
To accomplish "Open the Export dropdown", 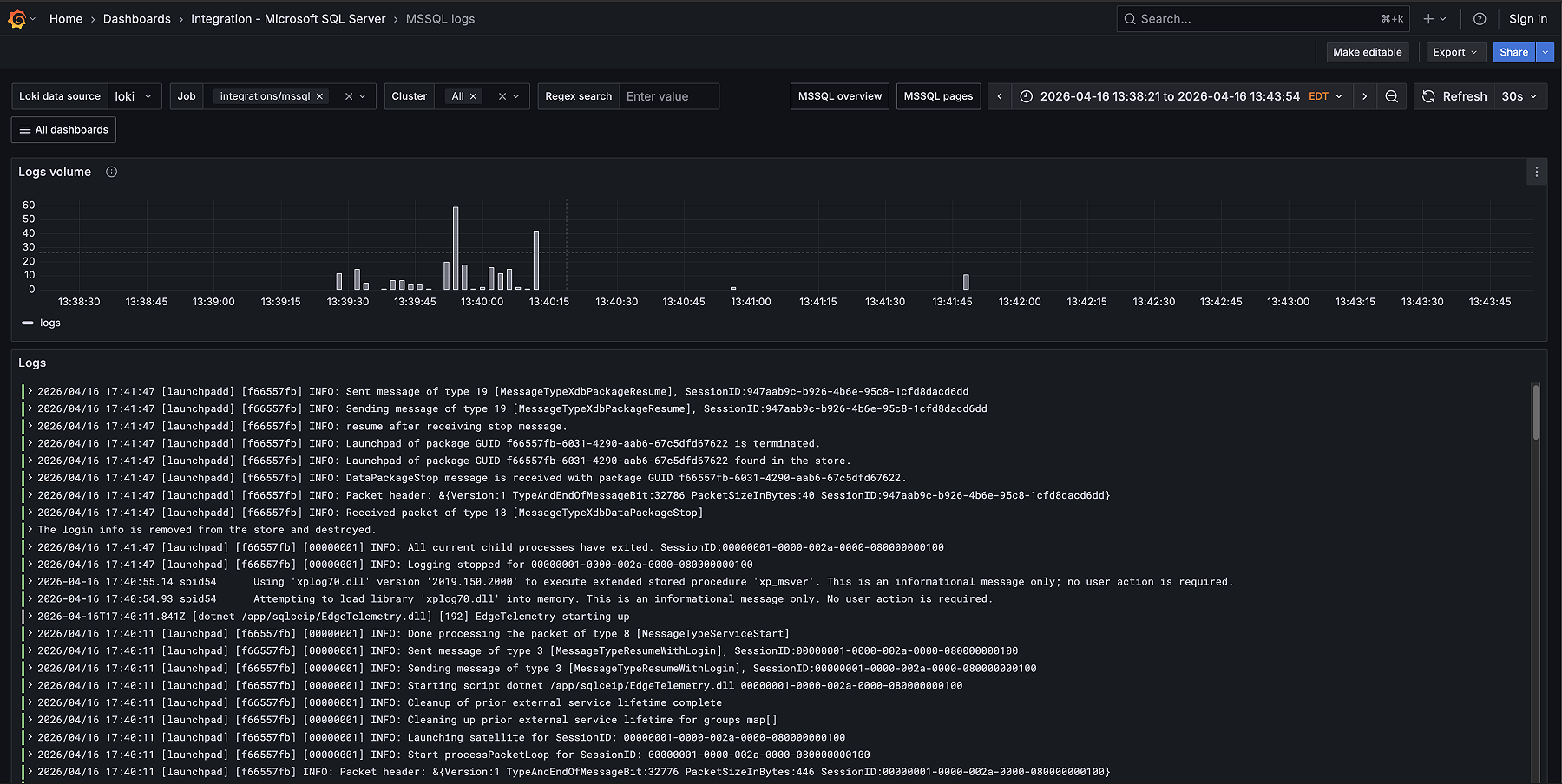I will [x=1455, y=52].
